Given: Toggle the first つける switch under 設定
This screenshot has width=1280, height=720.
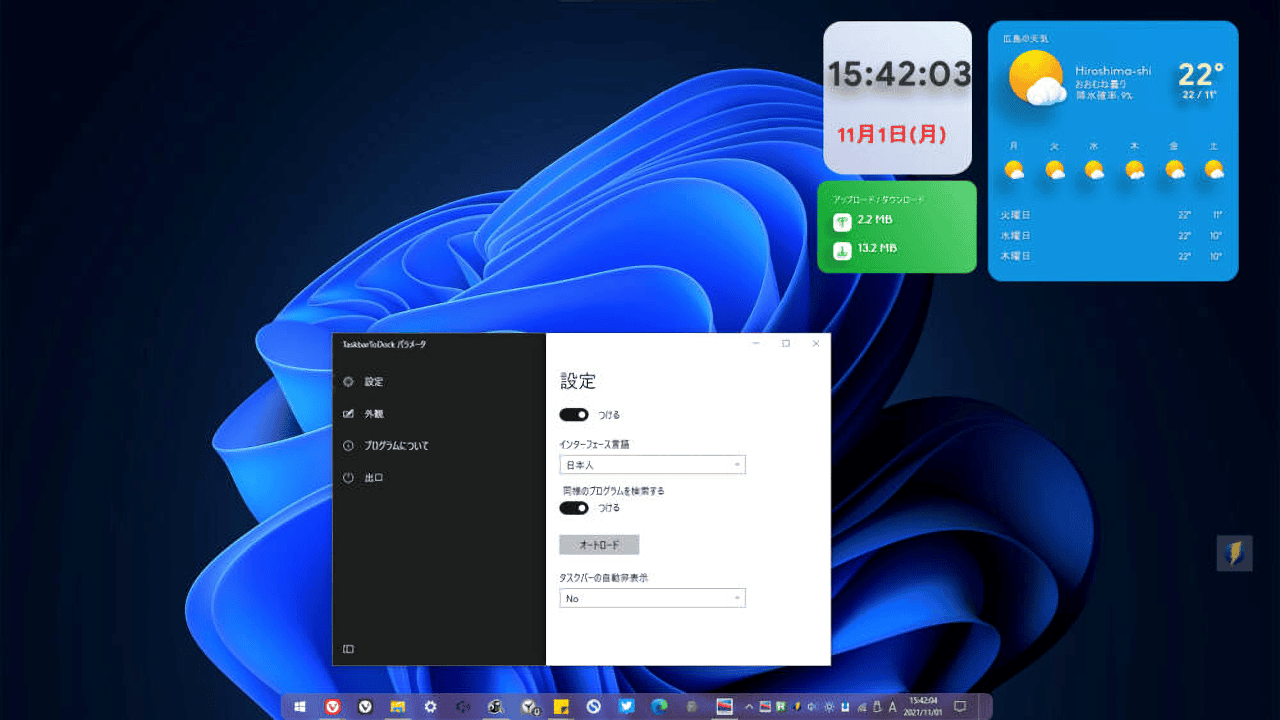Looking at the screenshot, I should pos(574,414).
